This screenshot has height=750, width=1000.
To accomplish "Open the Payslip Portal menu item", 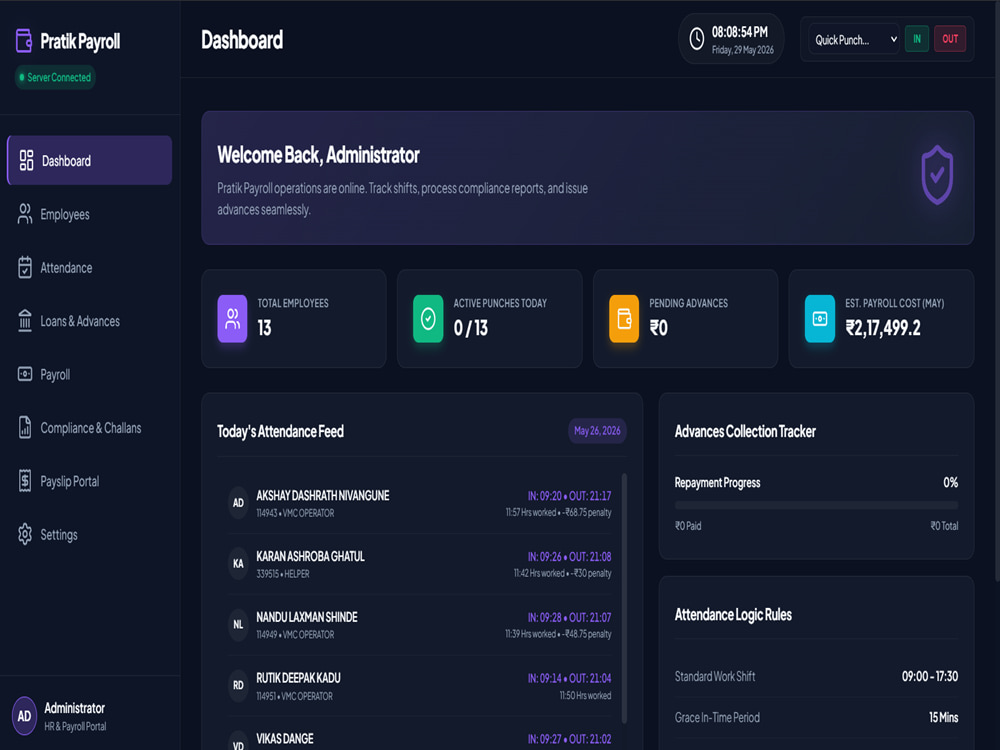I will tap(89, 481).
